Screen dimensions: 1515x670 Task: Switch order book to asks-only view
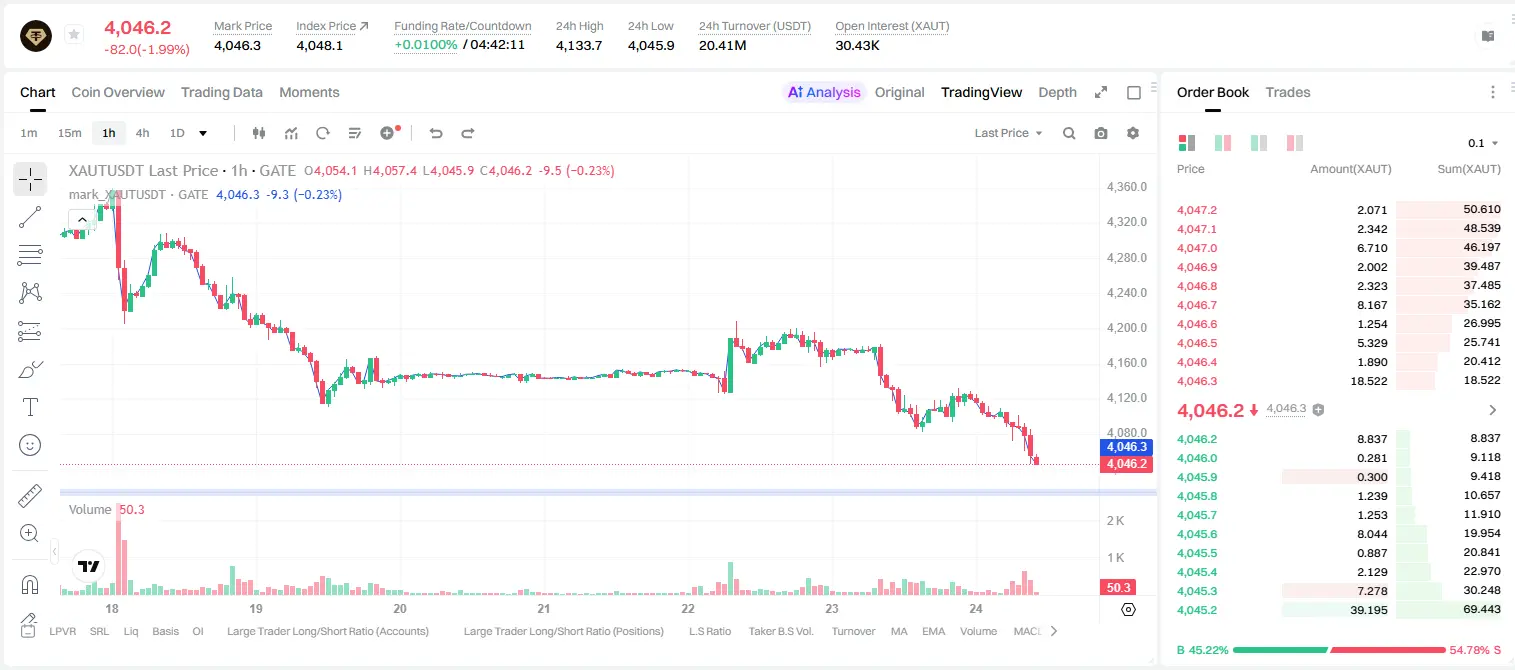1295,143
